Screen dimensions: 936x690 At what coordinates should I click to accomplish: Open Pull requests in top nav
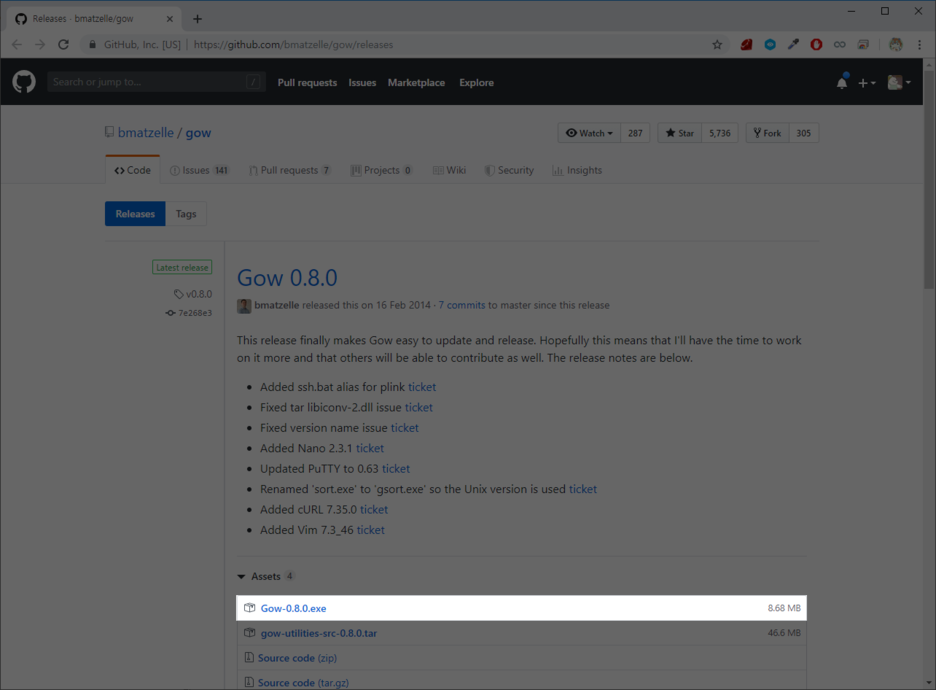coord(307,83)
